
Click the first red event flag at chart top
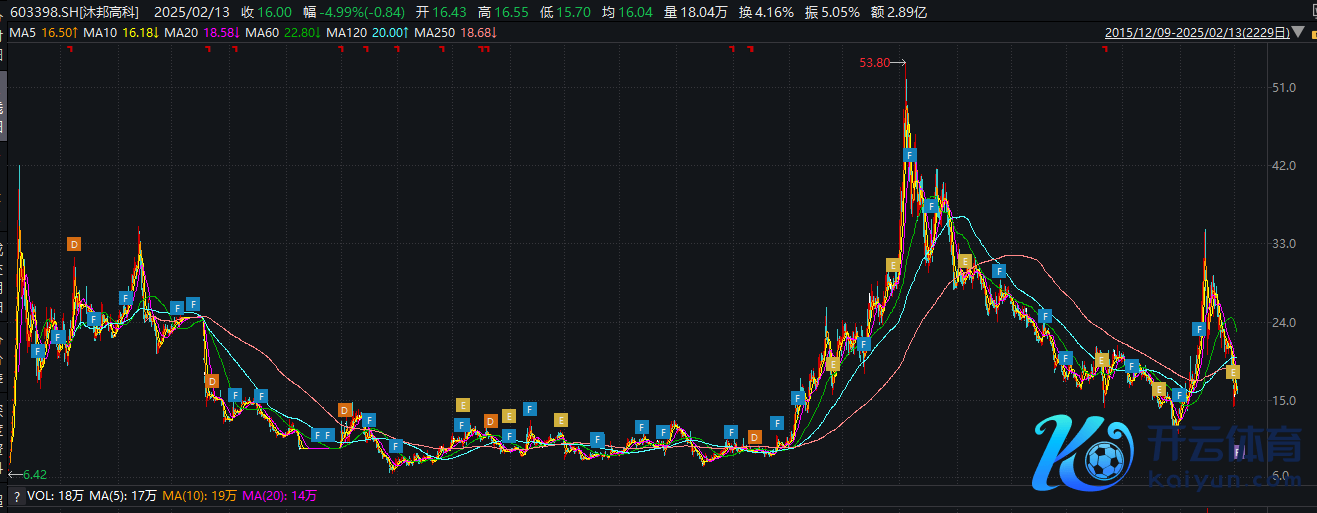click(x=69, y=49)
